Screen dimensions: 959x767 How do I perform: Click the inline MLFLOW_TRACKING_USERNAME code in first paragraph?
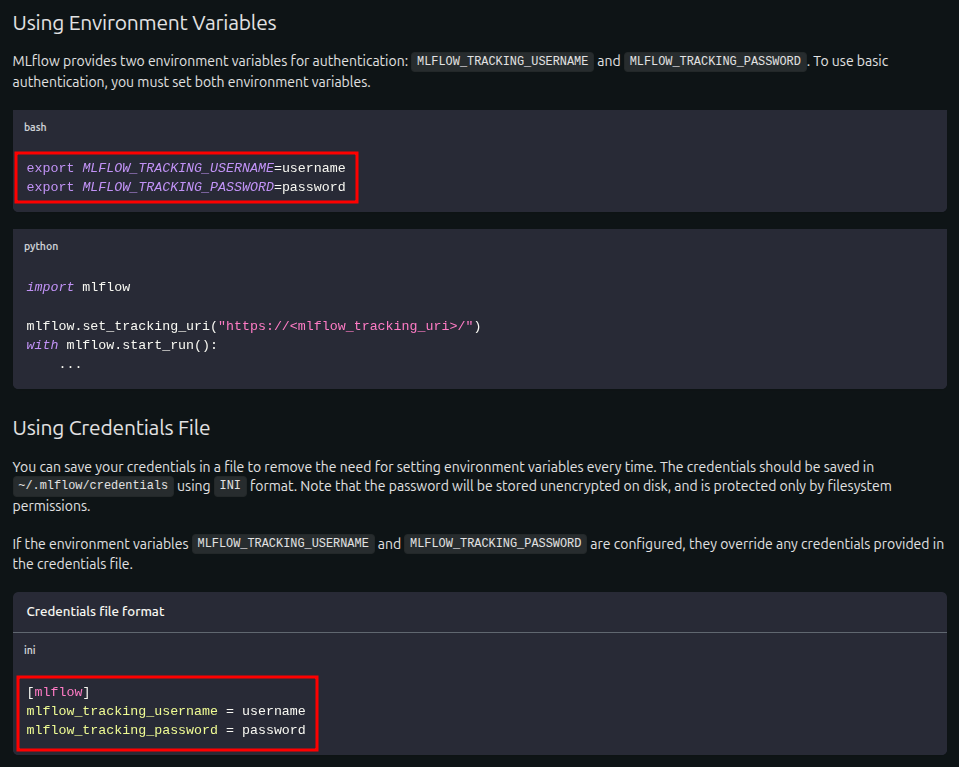pos(502,61)
